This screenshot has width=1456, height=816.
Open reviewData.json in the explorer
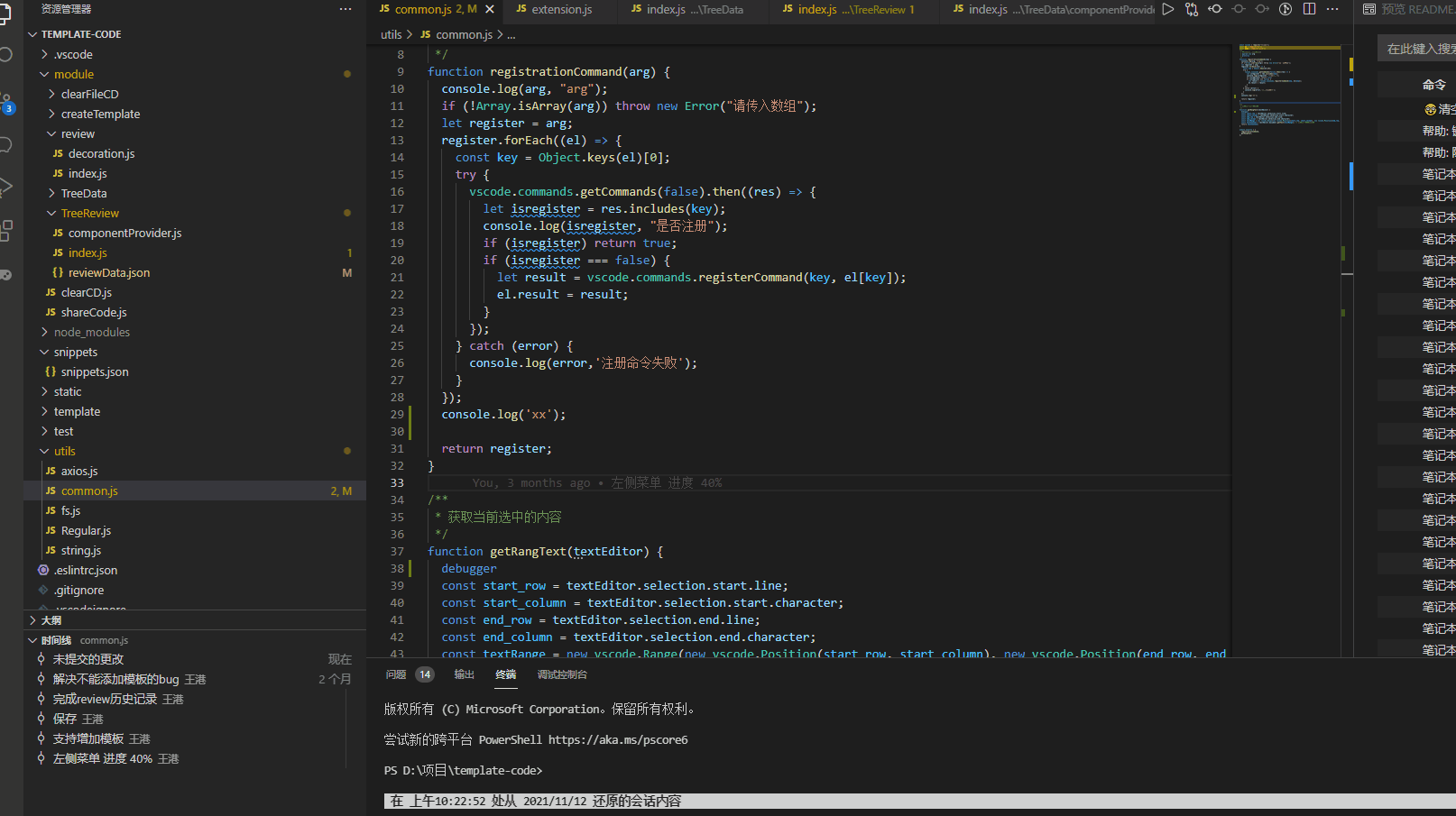109,272
